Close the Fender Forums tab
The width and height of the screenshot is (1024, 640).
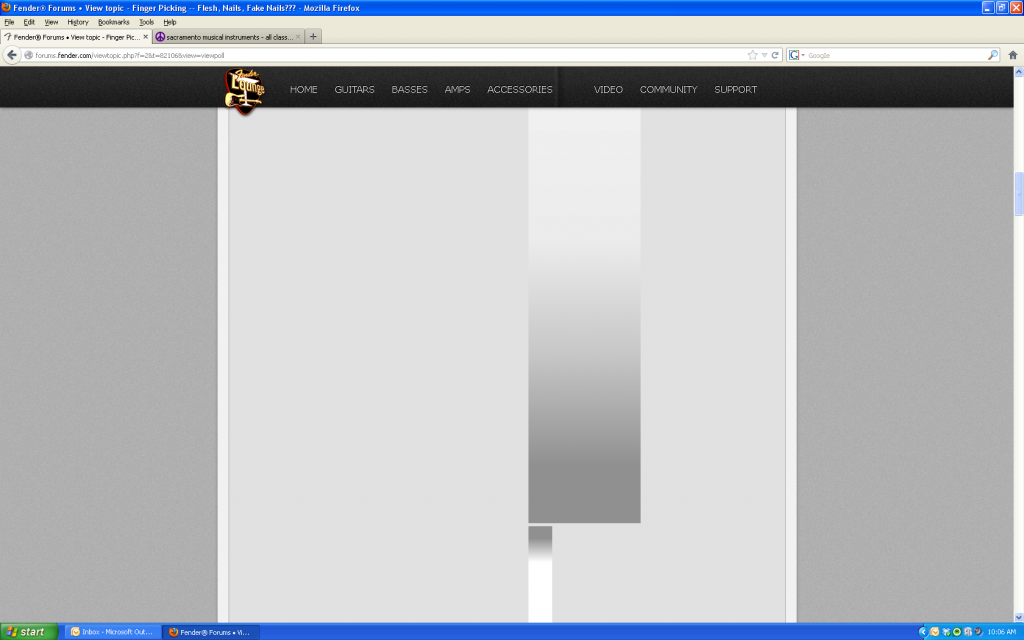pyautogui.click(x=145, y=36)
